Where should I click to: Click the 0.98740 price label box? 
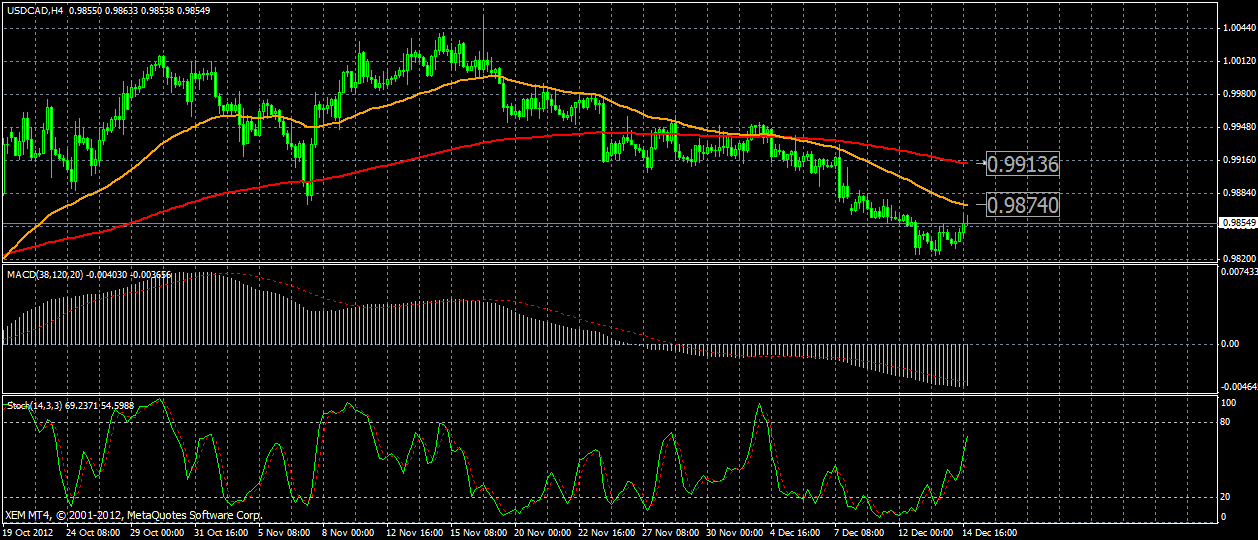pos(1023,205)
